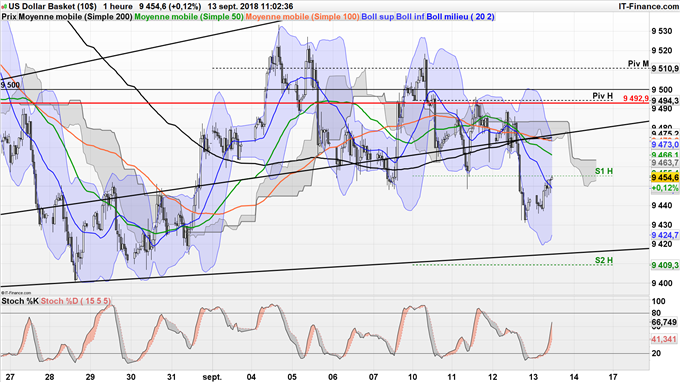Screen dimensions: 680x382
Task: Click the stochastic value 66,749
Action: [x=664, y=322]
